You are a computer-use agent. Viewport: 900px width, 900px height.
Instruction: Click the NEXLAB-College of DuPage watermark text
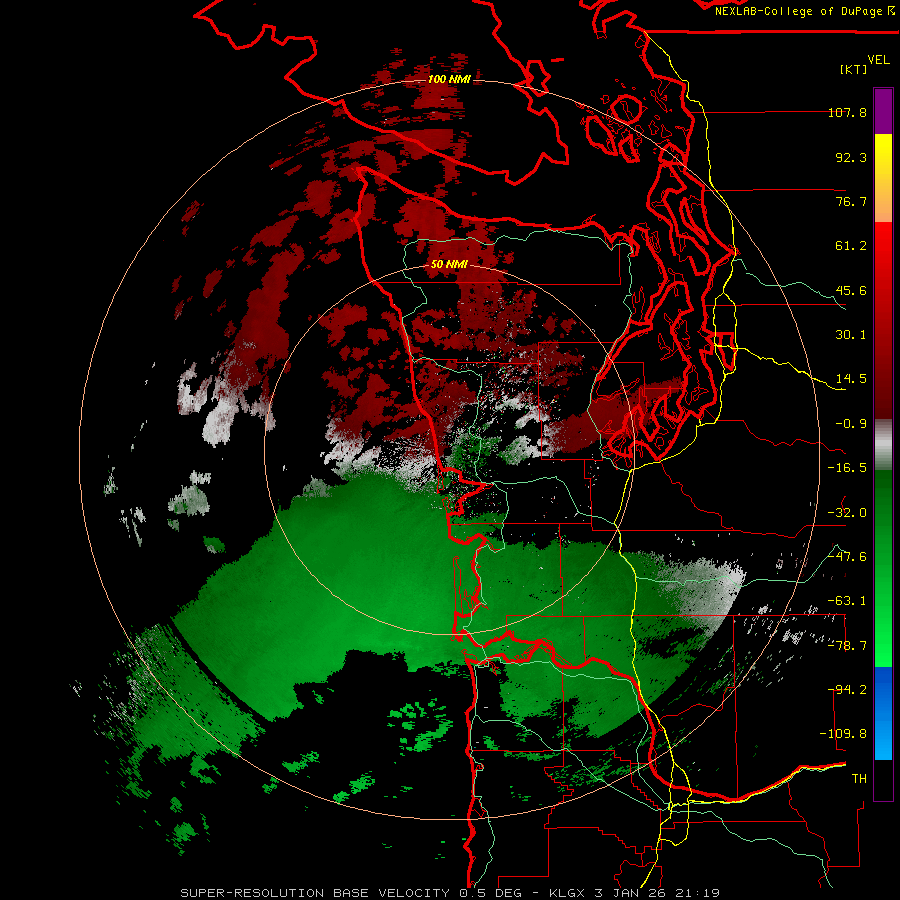pyautogui.click(x=805, y=11)
